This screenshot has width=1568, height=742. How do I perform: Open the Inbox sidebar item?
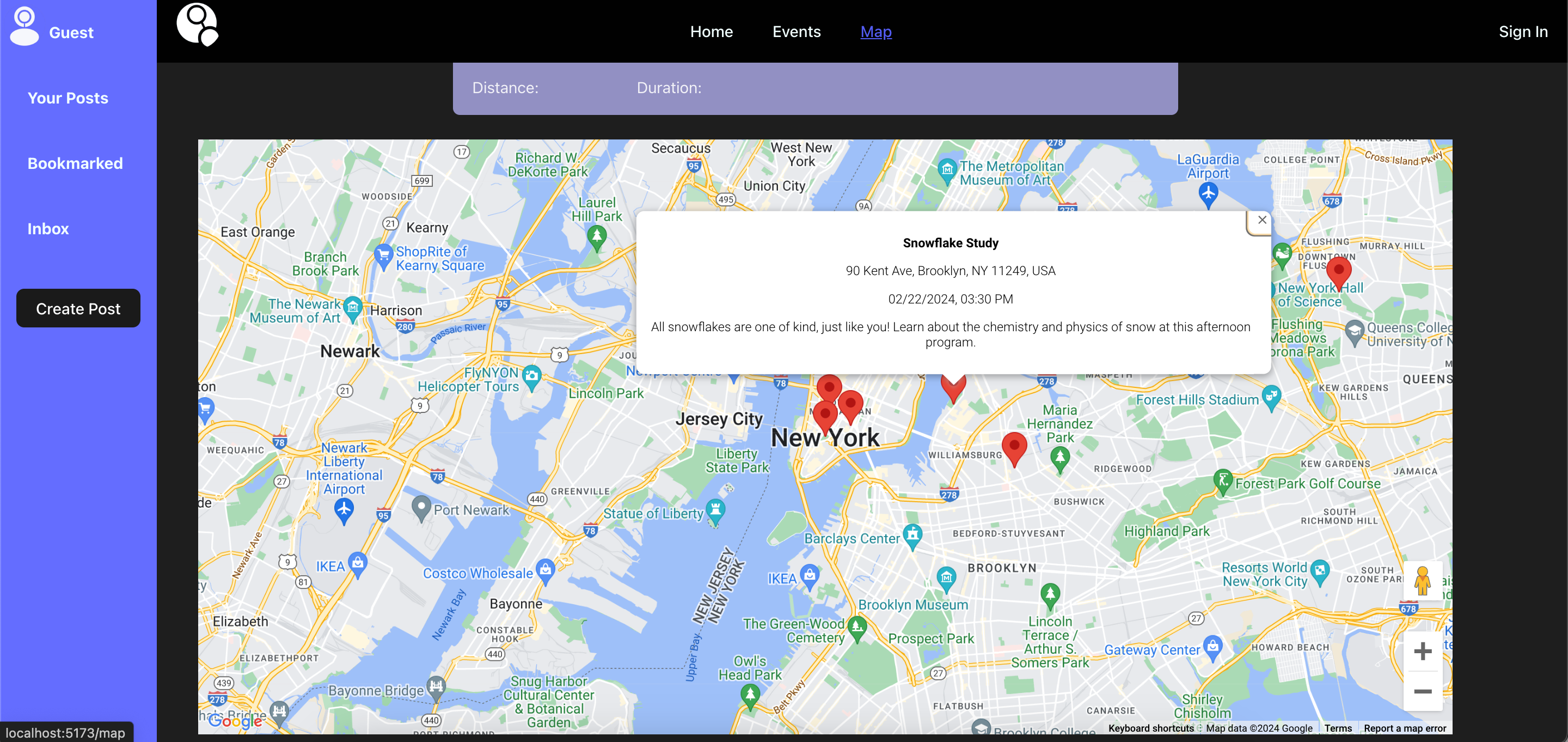tap(48, 228)
